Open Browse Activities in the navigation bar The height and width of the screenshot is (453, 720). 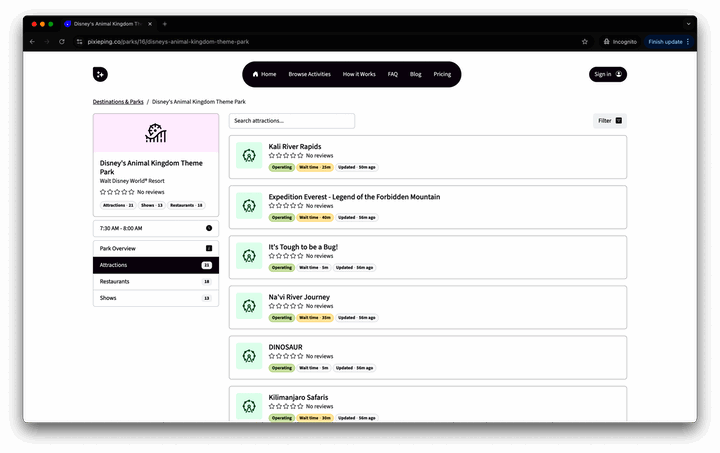point(309,74)
